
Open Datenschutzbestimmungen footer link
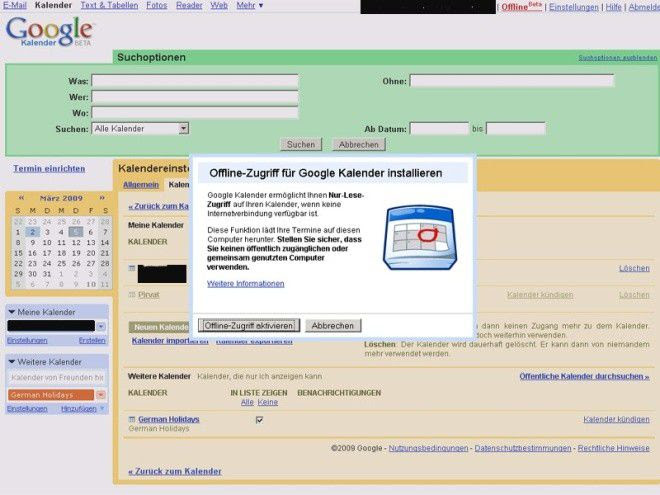click(x=523, y=448)
